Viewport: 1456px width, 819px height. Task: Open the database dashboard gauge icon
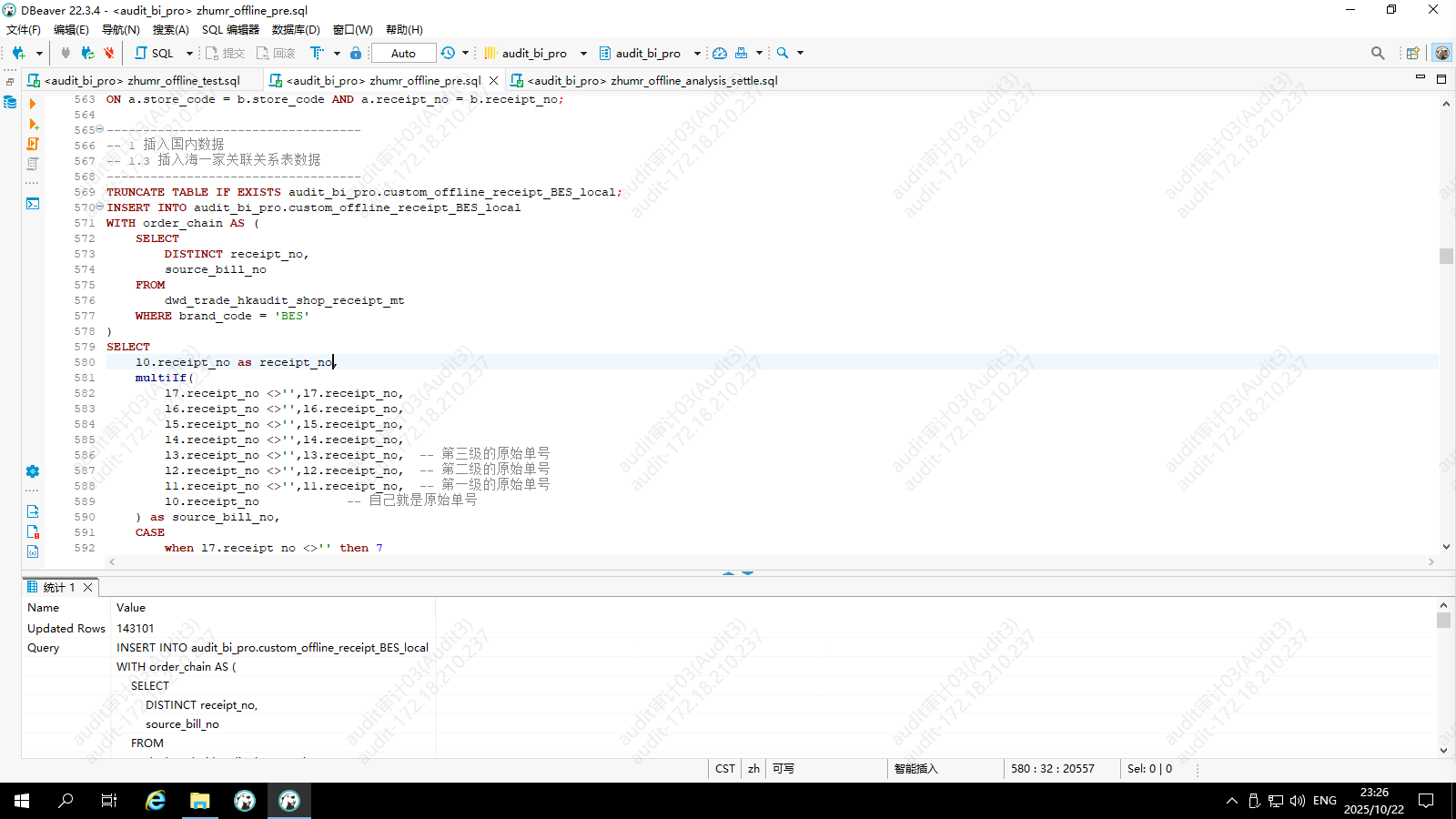[719, 53]
